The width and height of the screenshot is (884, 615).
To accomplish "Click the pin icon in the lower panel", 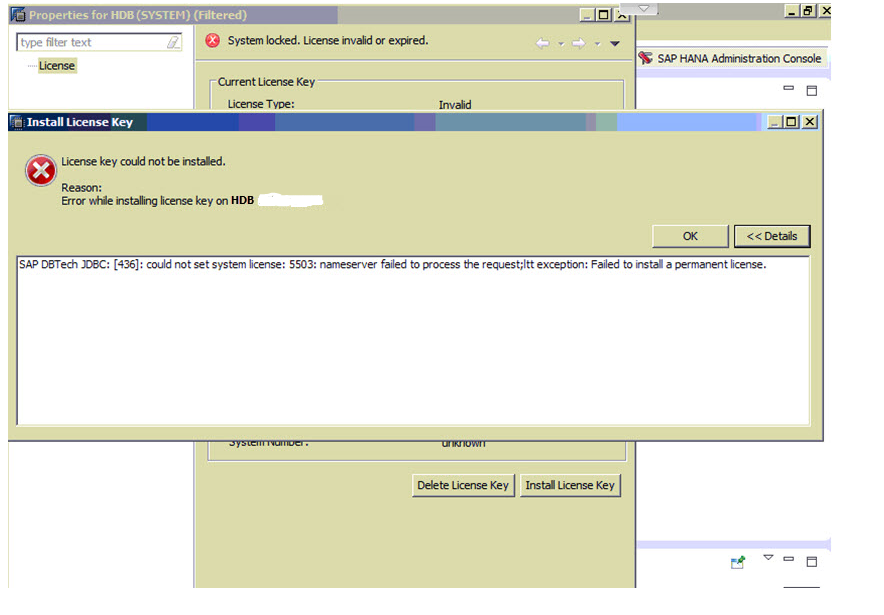I will click(x=738, y=562).
